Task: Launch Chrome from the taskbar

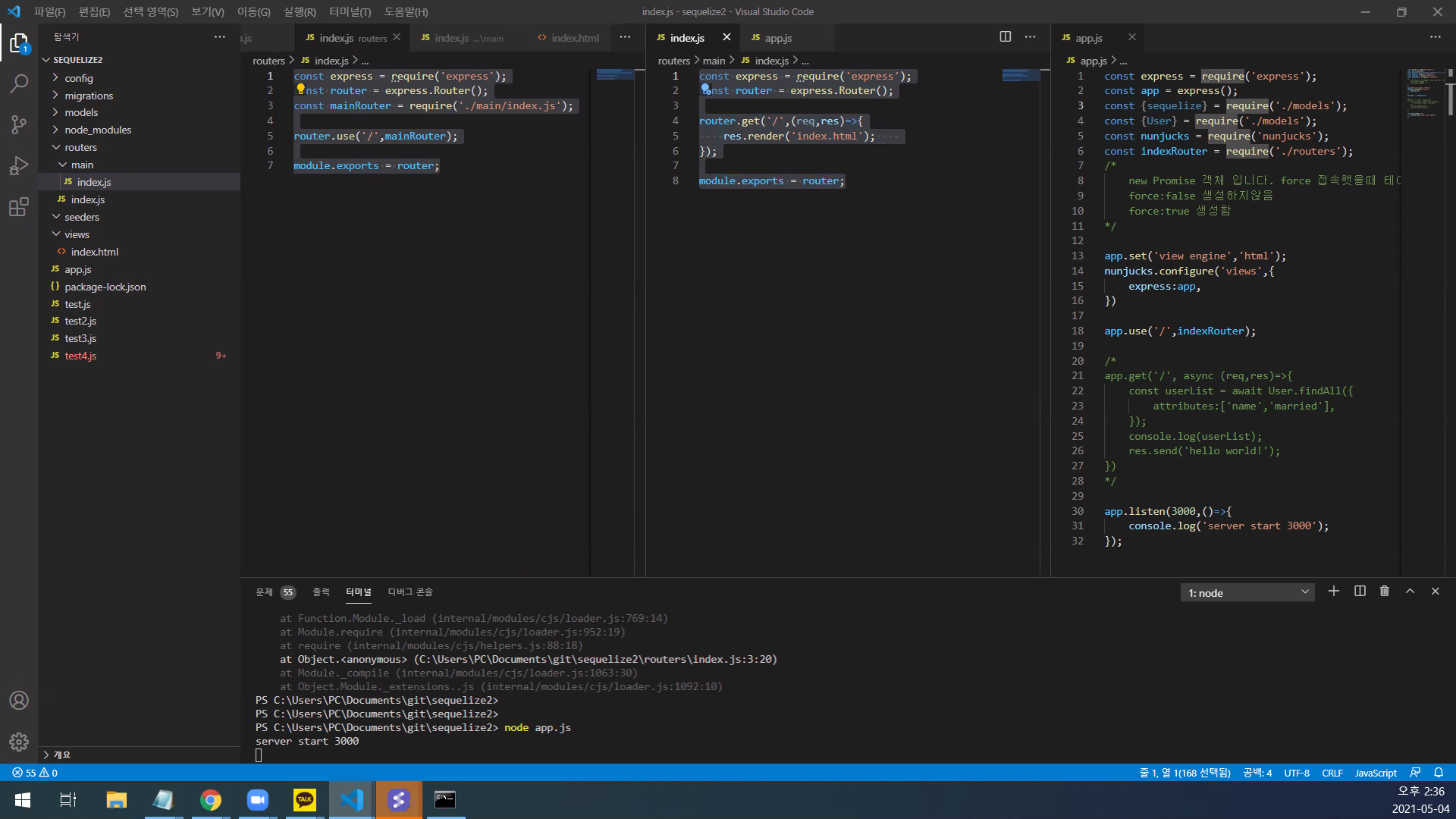Action: pyautogui.click(x=211, y=800)
